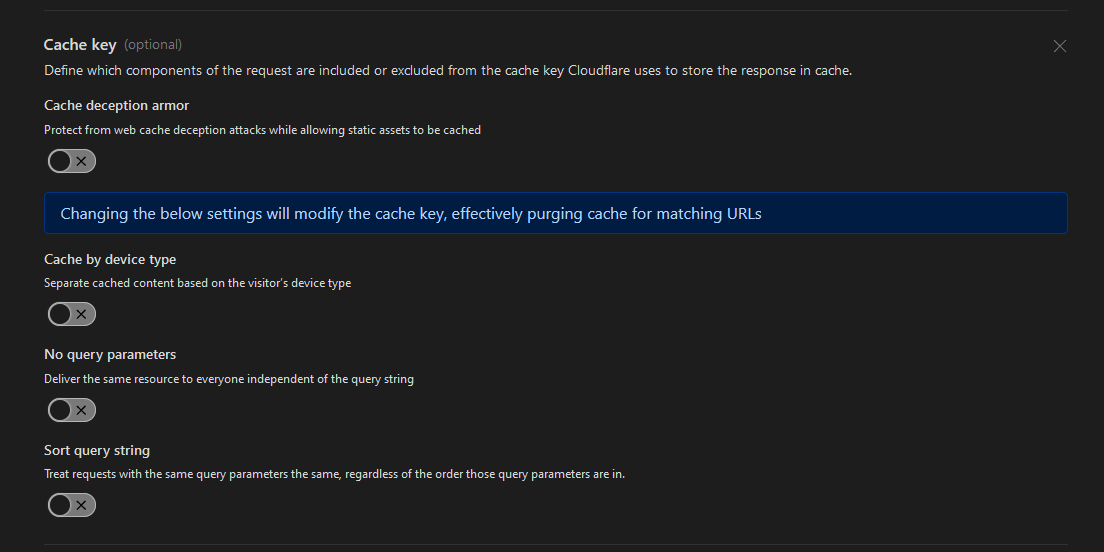Click X mark inside Cache deception armor switch
The image size is (1104, 552).
click(82, 161)
